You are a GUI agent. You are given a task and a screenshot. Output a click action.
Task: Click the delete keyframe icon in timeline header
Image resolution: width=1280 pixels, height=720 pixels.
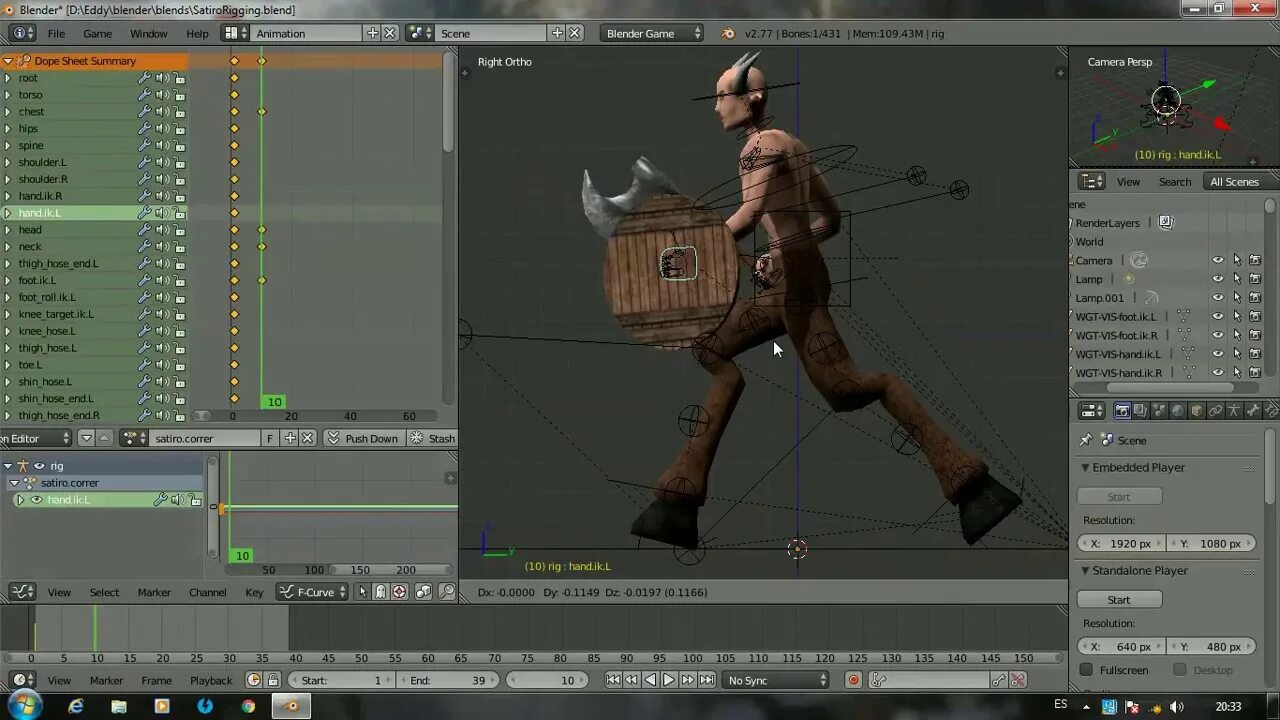click(1018, 680)
